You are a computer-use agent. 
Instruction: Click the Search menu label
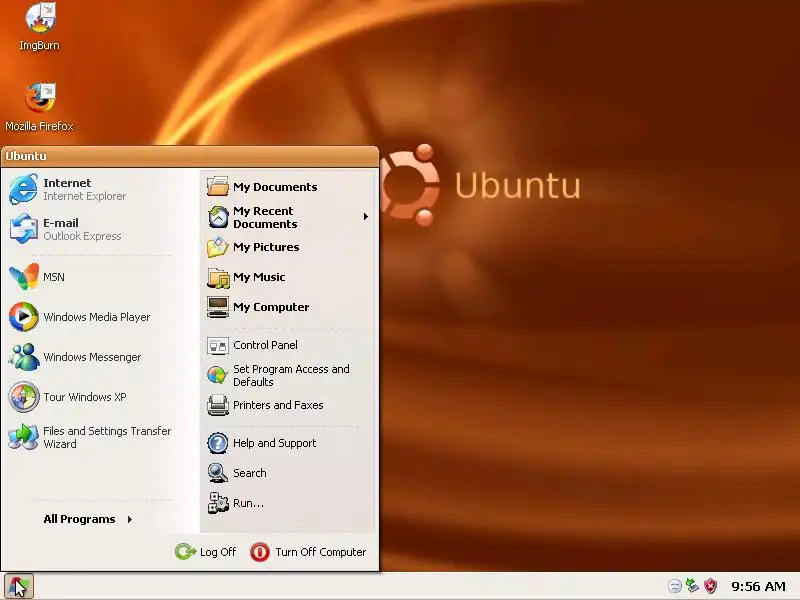point(249,473)
